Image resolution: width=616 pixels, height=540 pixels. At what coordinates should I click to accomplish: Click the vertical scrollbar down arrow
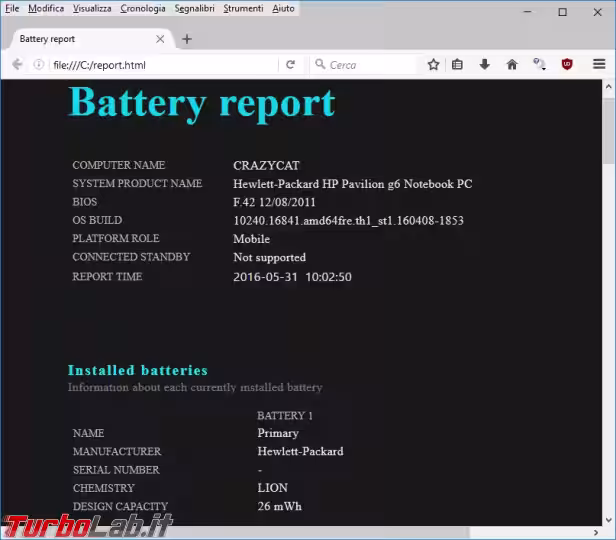(x=608, y=531)
